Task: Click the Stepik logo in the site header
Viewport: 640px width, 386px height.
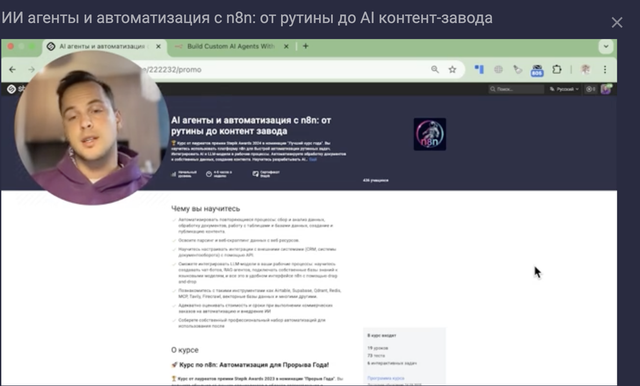Action: pyautogui.click(x=11, y=89)
